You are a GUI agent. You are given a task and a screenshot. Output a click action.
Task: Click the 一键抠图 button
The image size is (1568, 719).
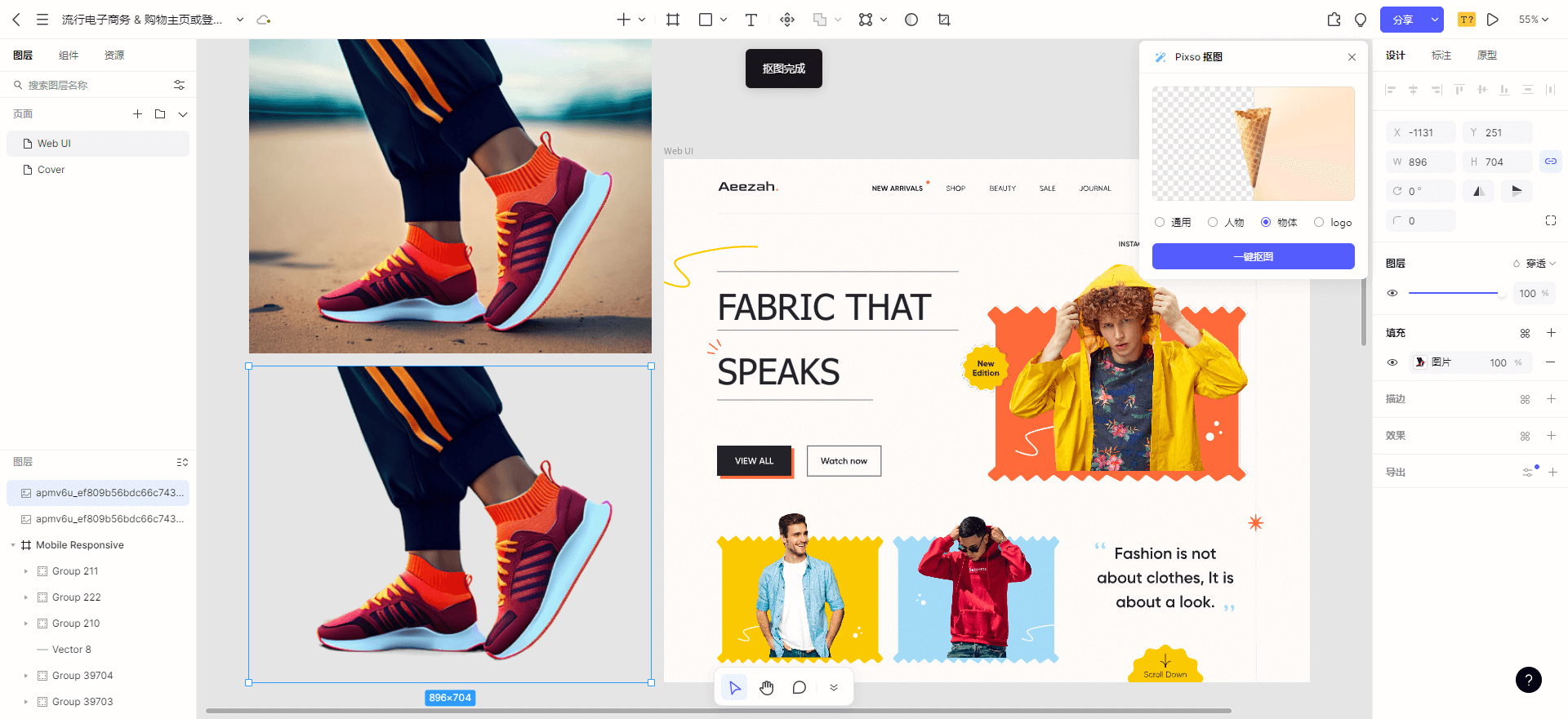point(1253,256)
